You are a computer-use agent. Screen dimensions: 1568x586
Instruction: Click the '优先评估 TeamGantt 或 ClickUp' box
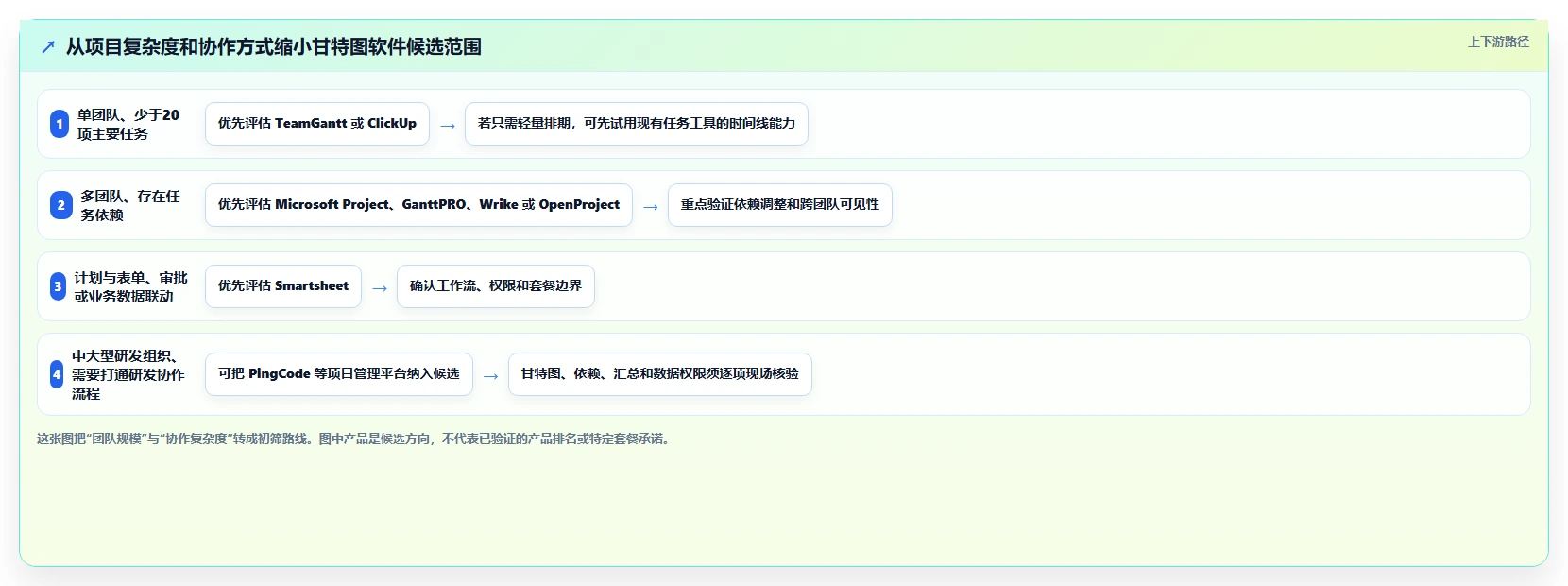317,124
